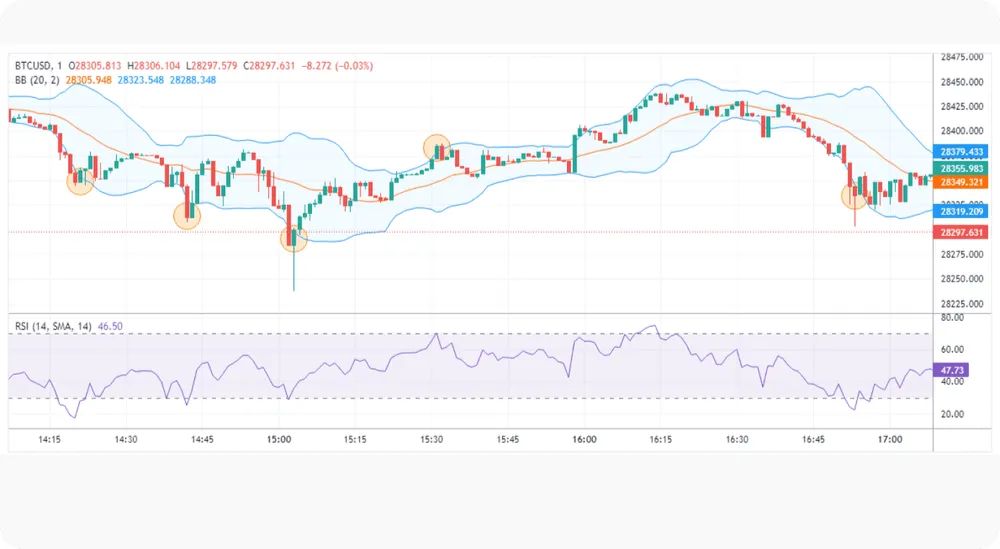Image resolution: width=1000 pixels, height=549 pixels.
Task: Select the circle marker before 17:00
Action: tap(855, 196)
